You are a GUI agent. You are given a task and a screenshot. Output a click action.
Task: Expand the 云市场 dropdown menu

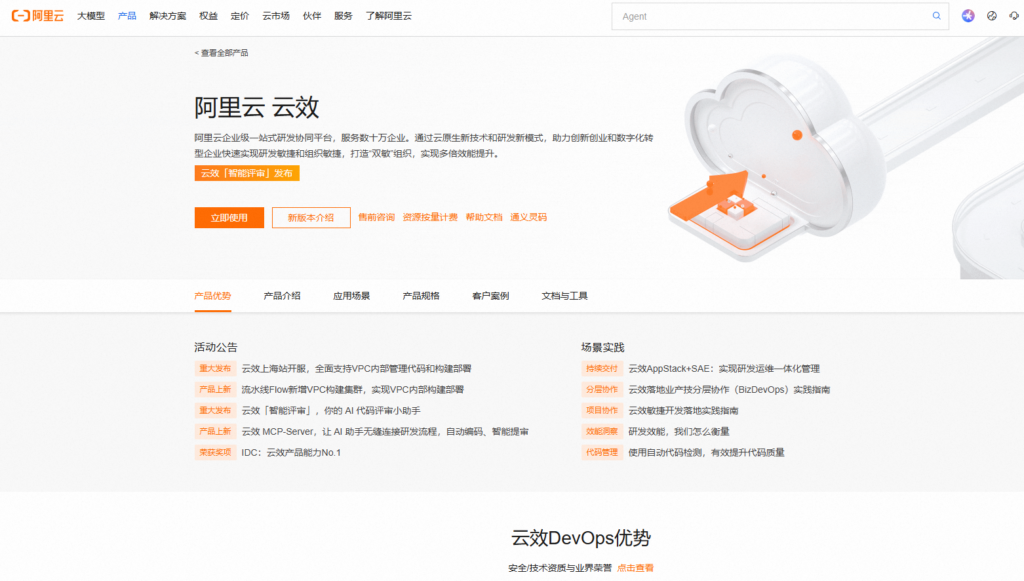point(275,16)
